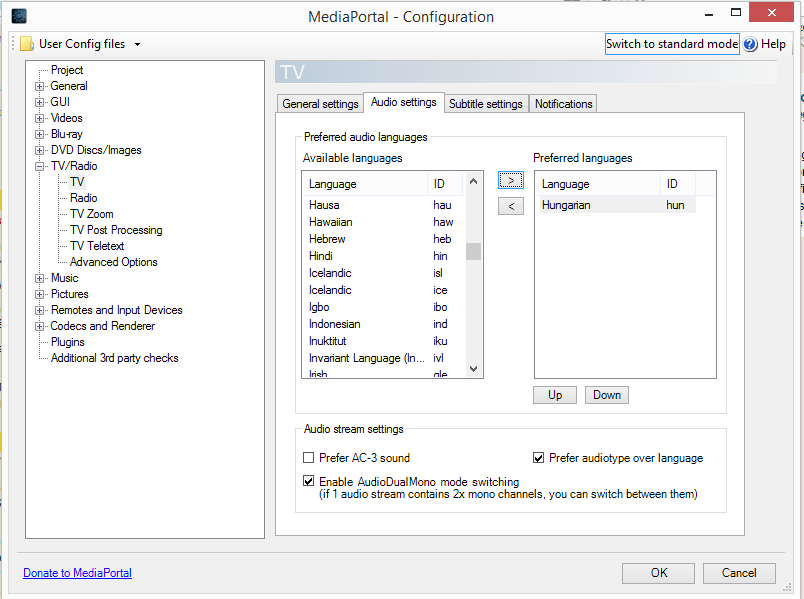This screenshot has height=599, width=804.
Task: Sort available list by Language header
Action: [x=365, y=184]
